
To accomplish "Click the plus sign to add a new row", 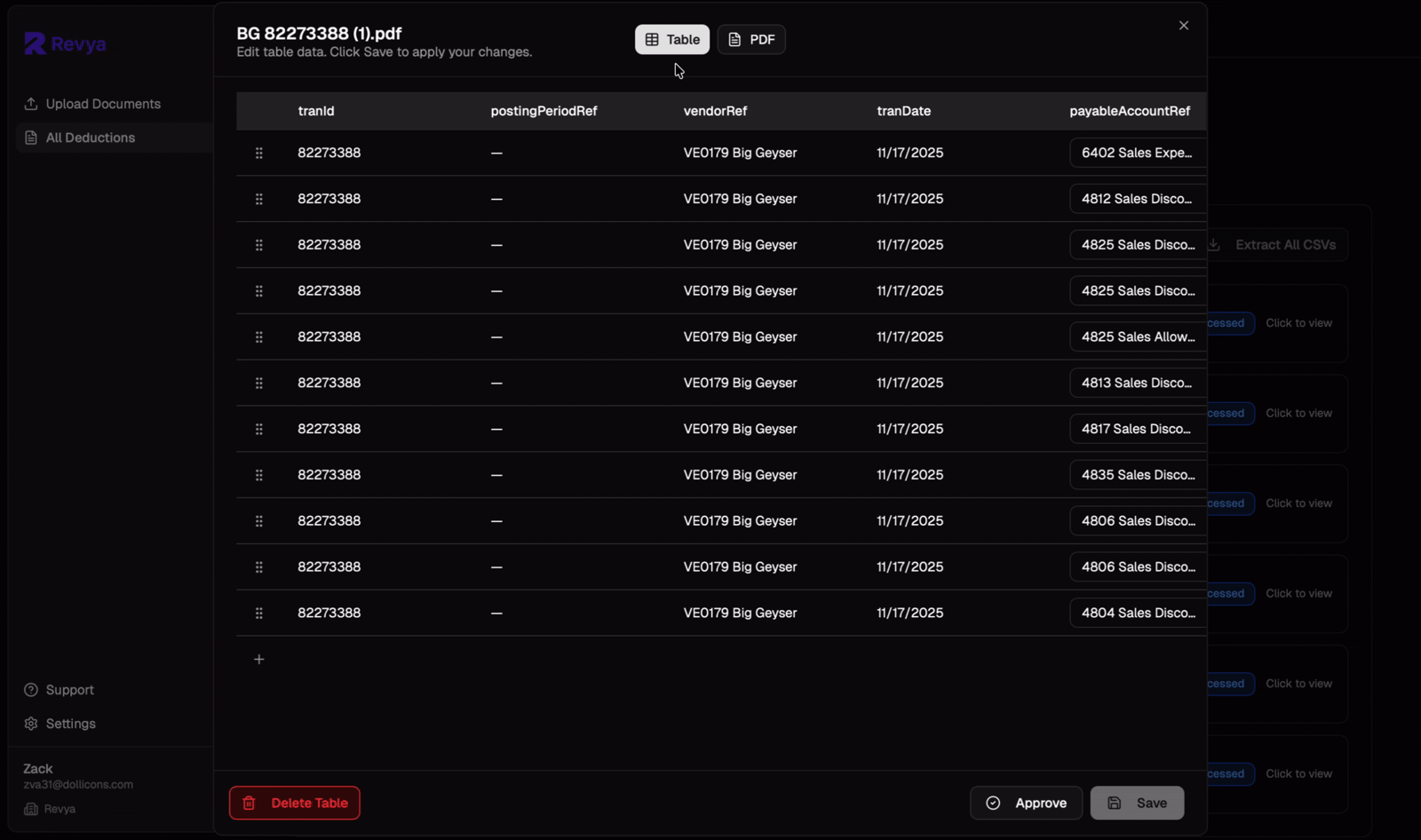I will pos(258,659).
